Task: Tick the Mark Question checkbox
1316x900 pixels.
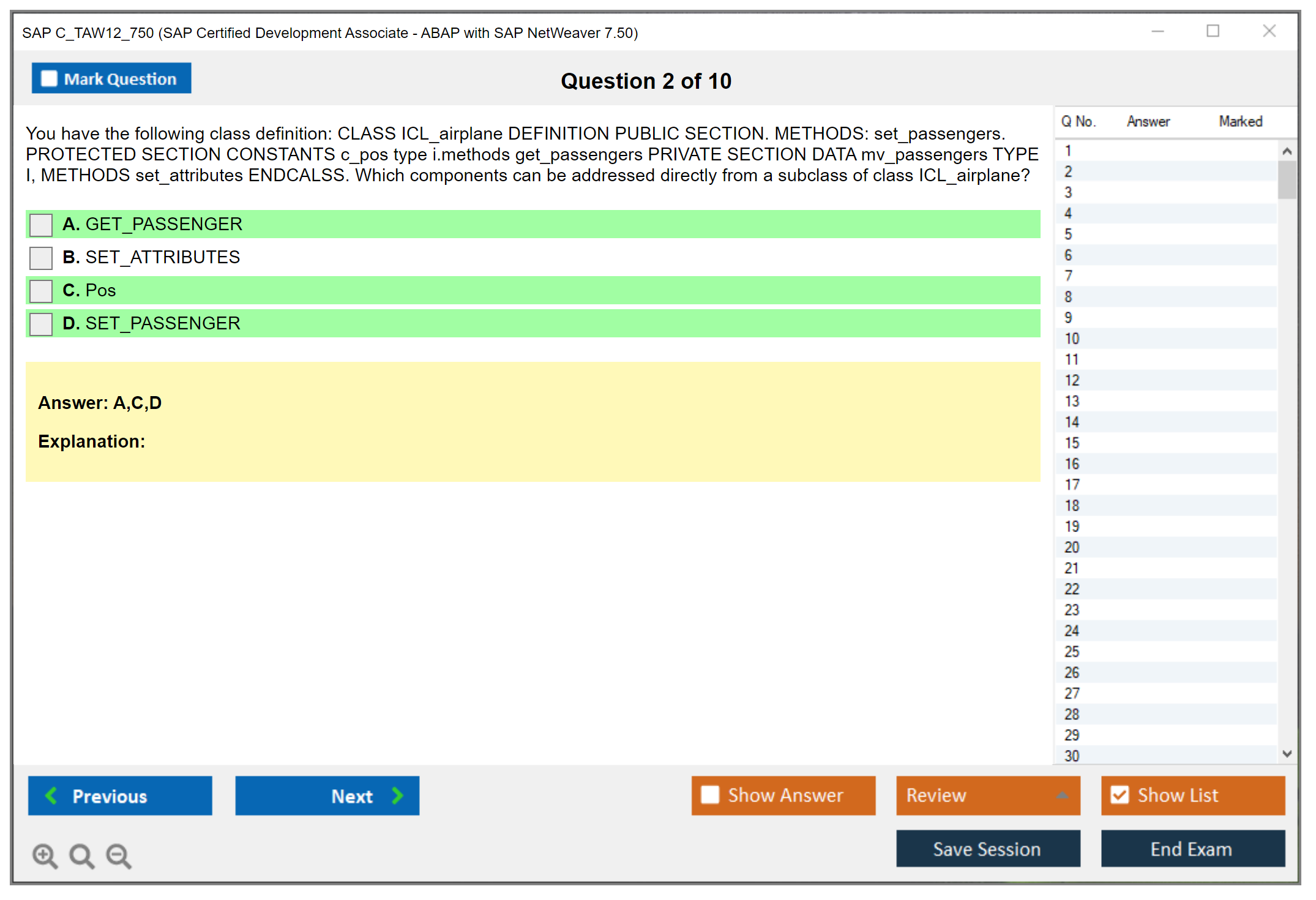Action: [49, 78]
